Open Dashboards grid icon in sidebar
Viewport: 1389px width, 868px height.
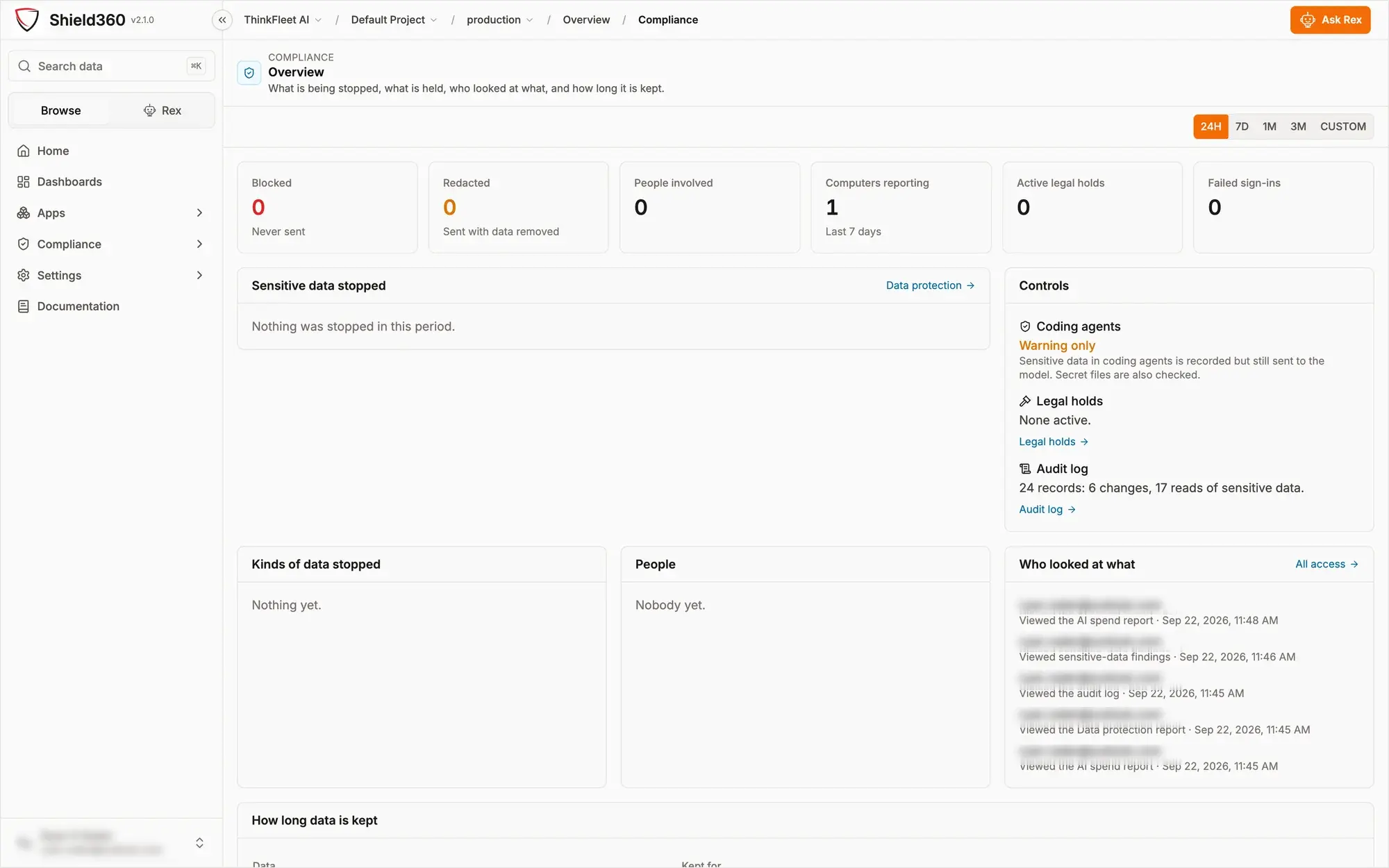[x=24, y=182]
